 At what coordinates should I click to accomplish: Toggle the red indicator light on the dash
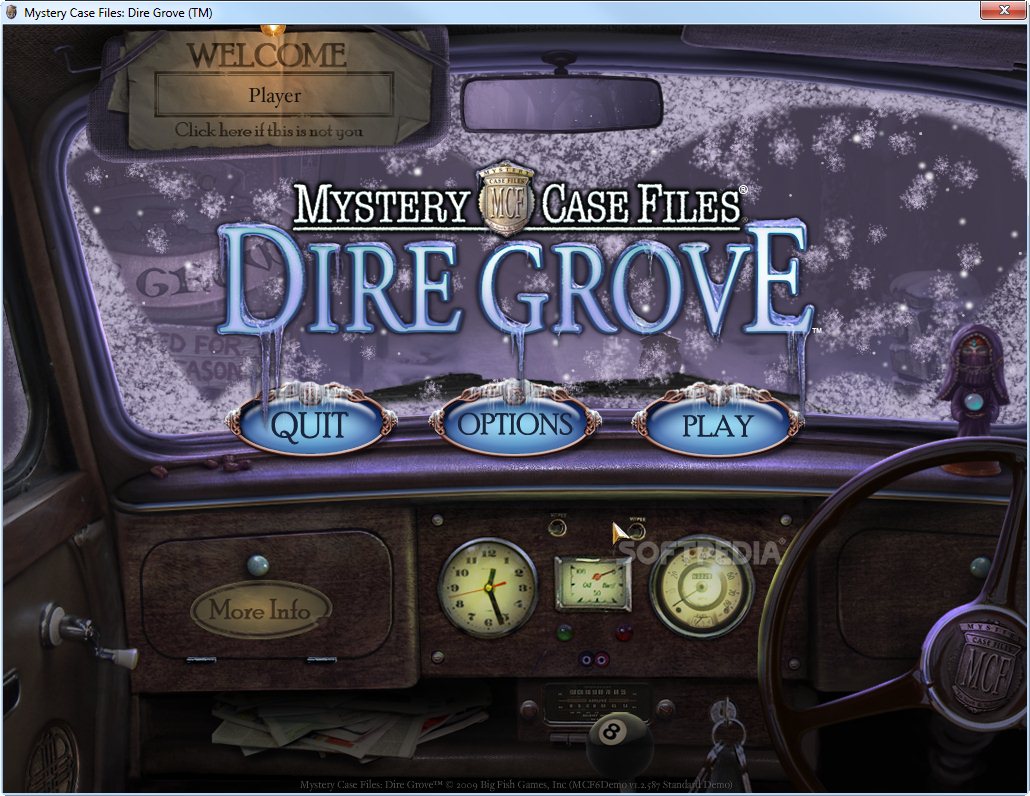point(623,632)
